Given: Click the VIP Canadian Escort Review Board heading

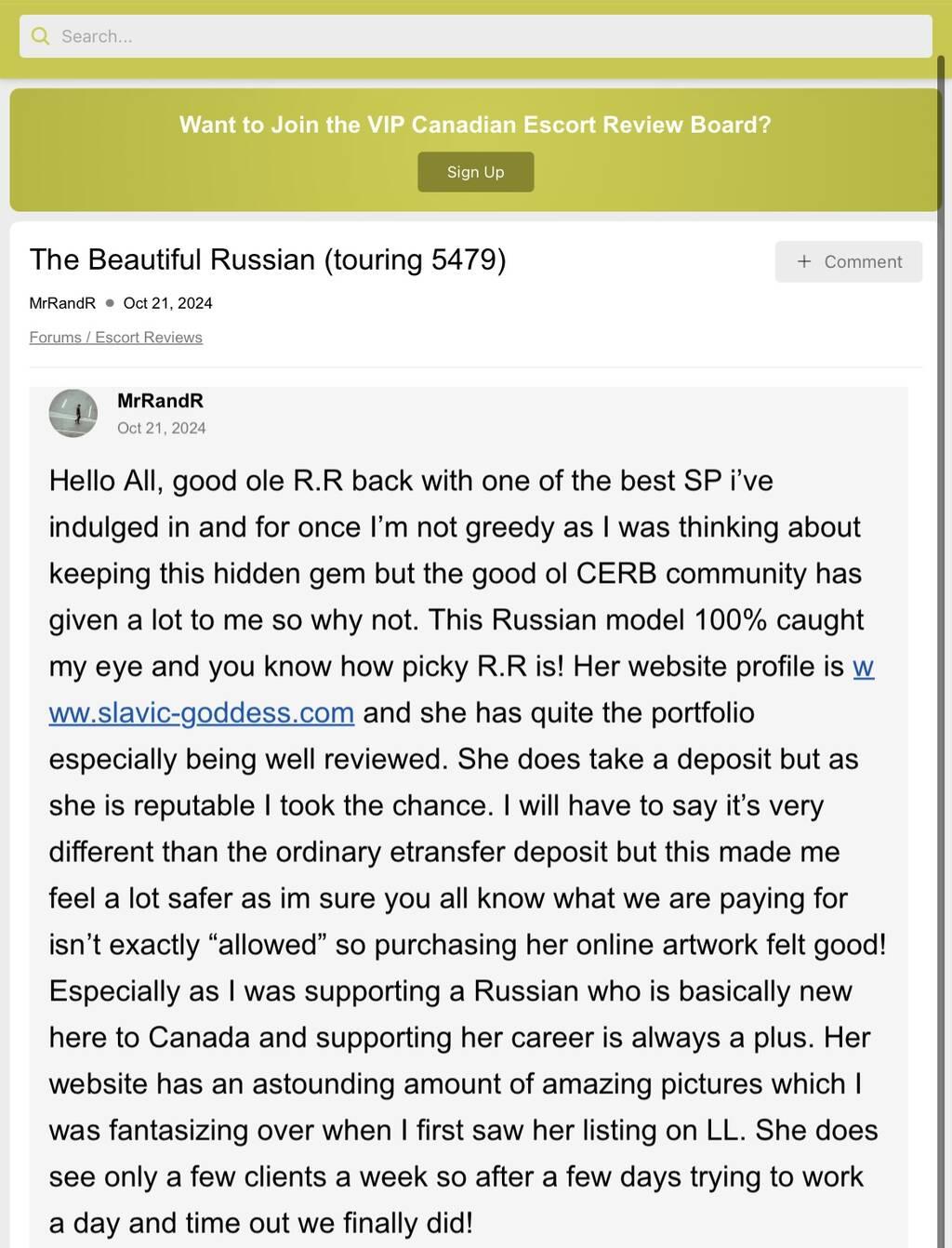Looking at the screenshot, I should point(475,125).
